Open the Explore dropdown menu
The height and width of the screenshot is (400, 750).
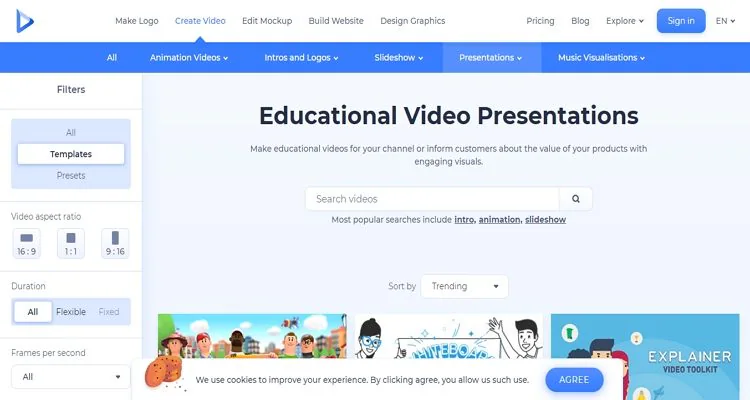(x=625, y=21)
